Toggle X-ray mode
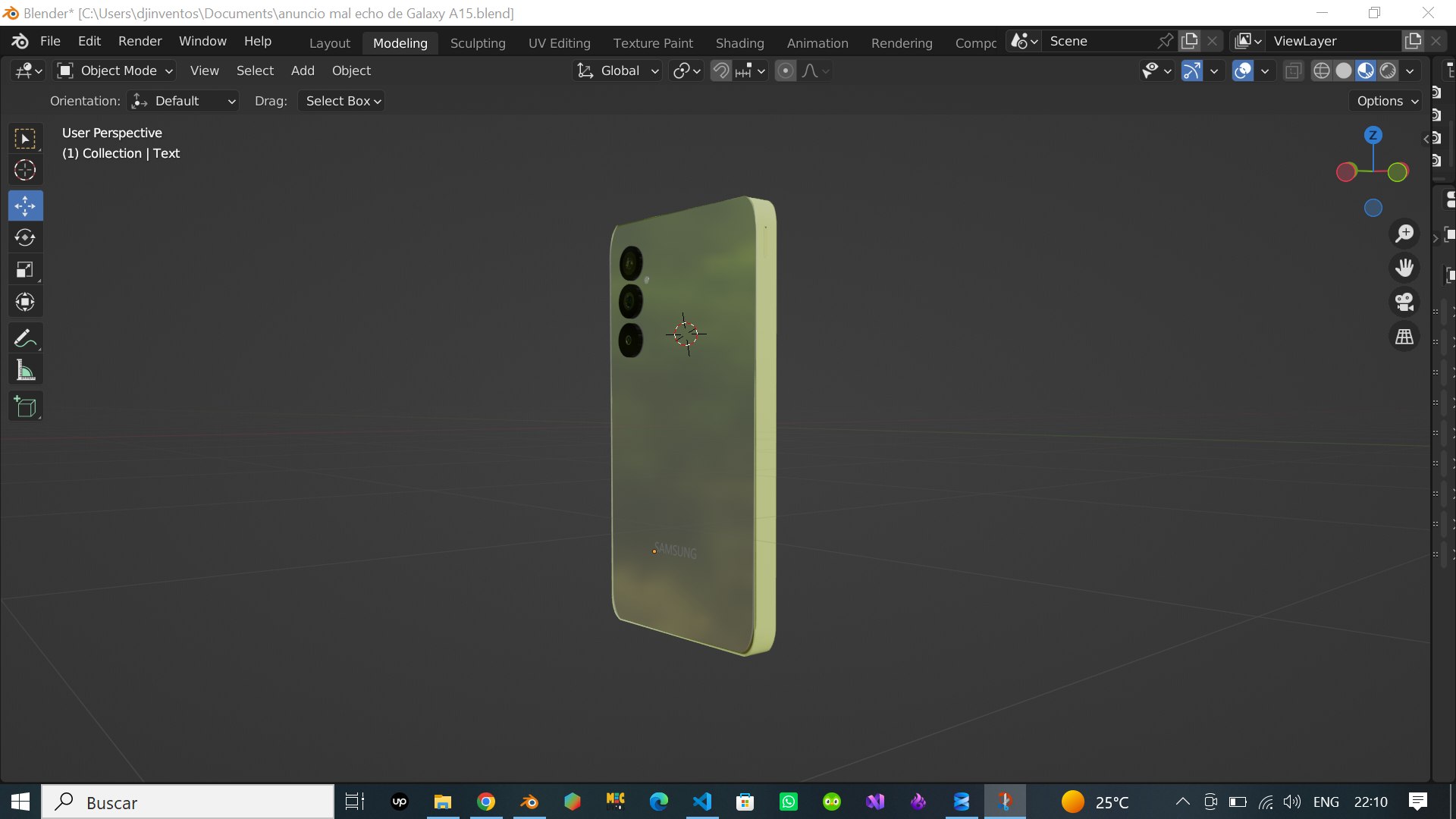The height and width of the screenshot is (819, 1456). pos(1293,71)
